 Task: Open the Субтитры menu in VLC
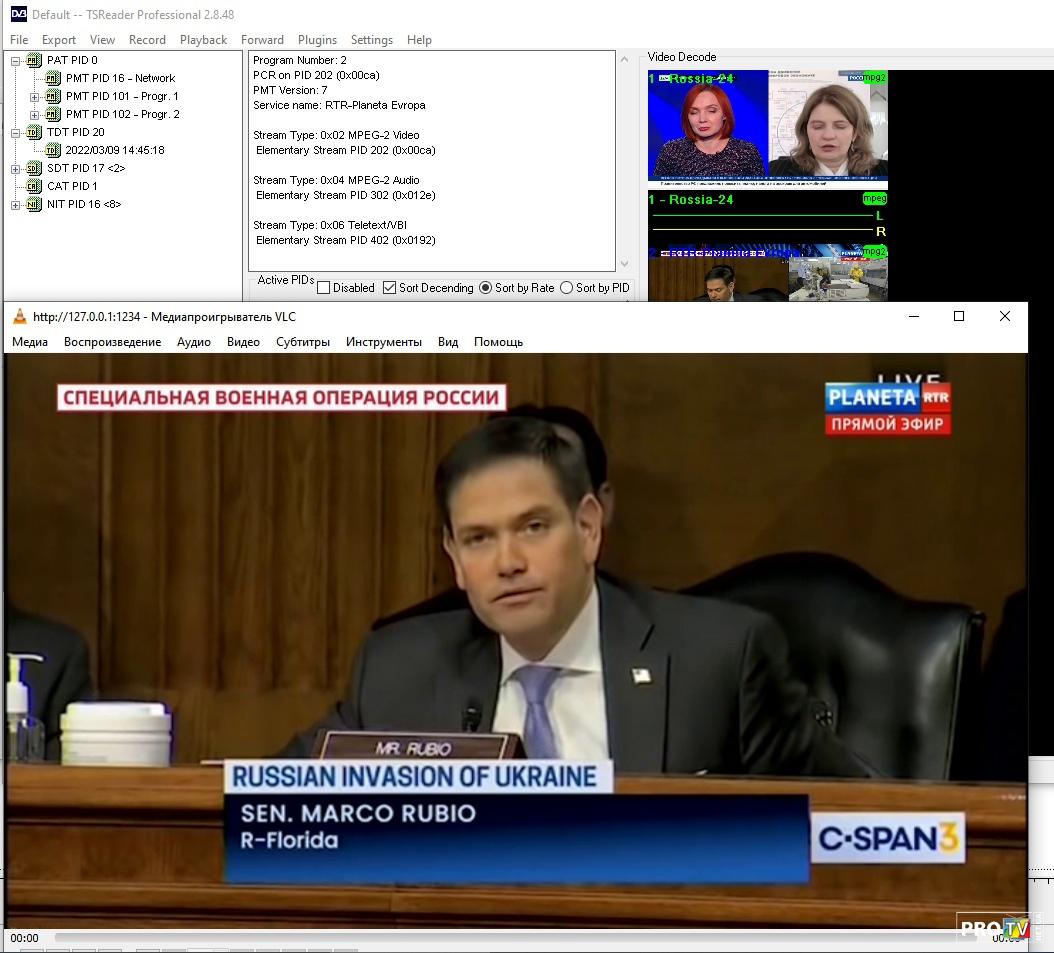coord(302,342)
